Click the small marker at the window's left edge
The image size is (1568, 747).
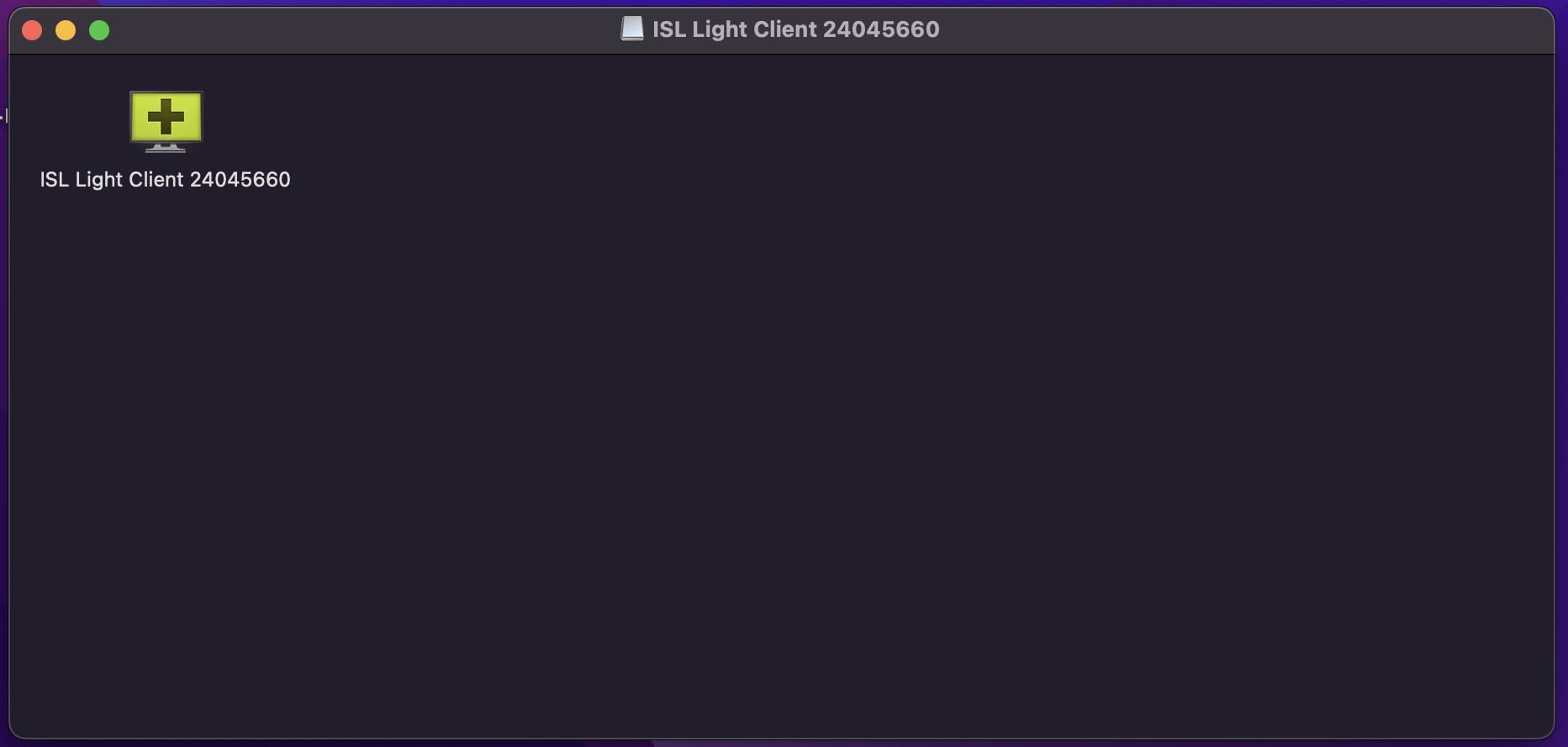click(x=4, y=116)
